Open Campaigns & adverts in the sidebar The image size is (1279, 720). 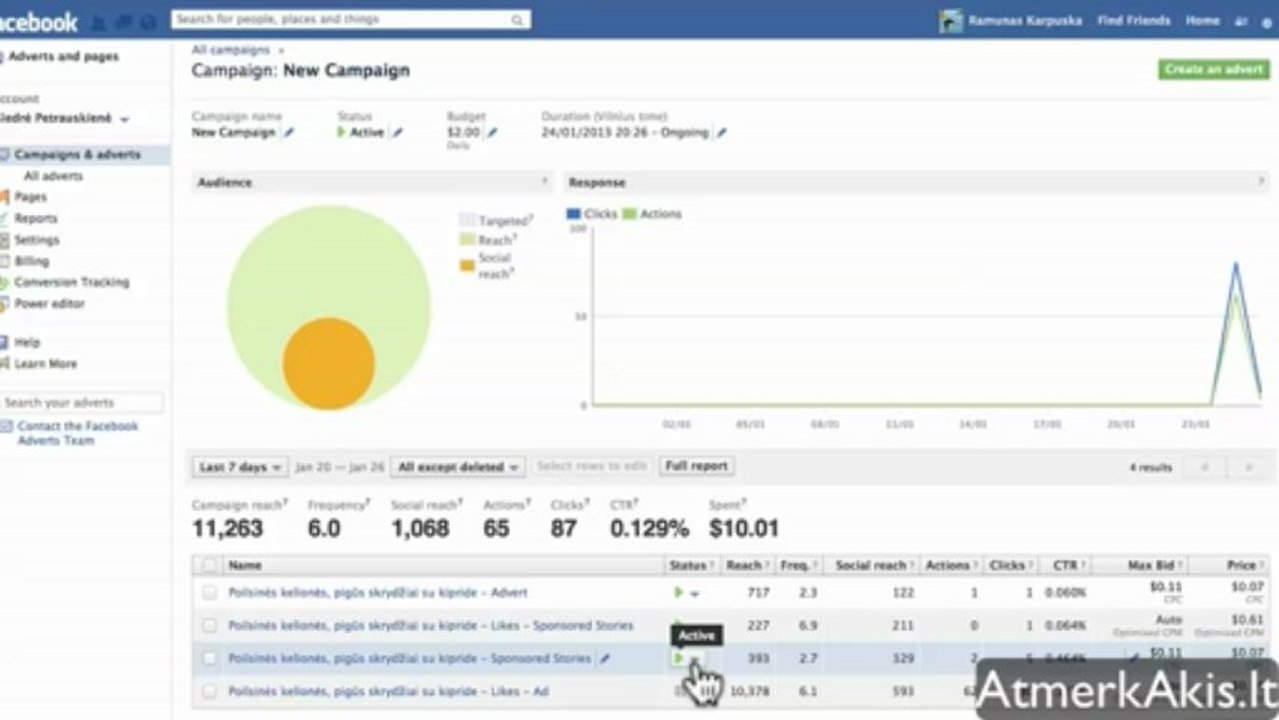click(77, 155)
